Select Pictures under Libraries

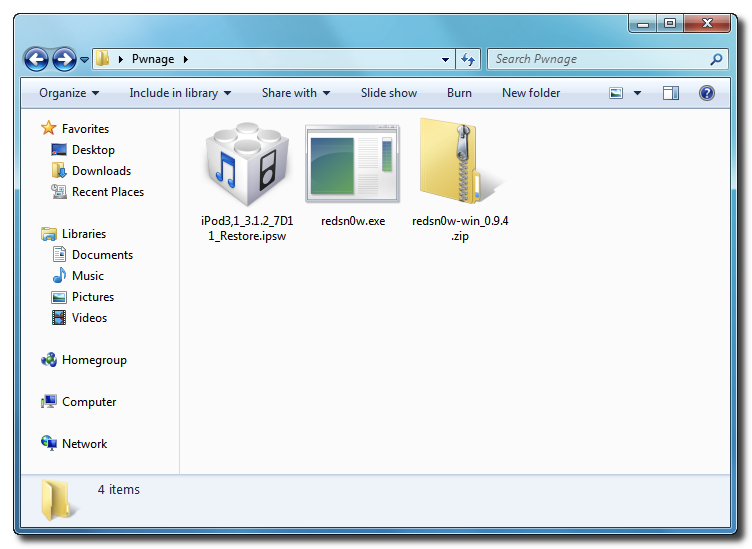[92, 297]
